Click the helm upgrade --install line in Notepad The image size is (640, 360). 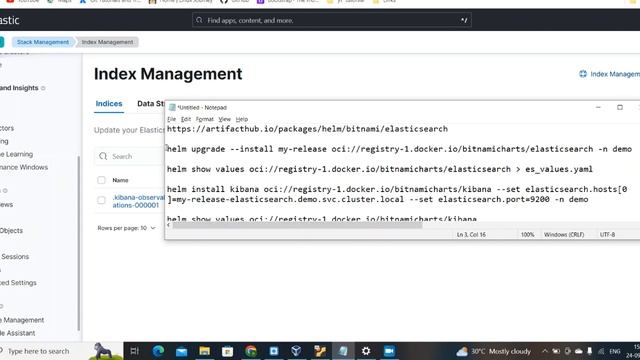(x=400, y=149)
